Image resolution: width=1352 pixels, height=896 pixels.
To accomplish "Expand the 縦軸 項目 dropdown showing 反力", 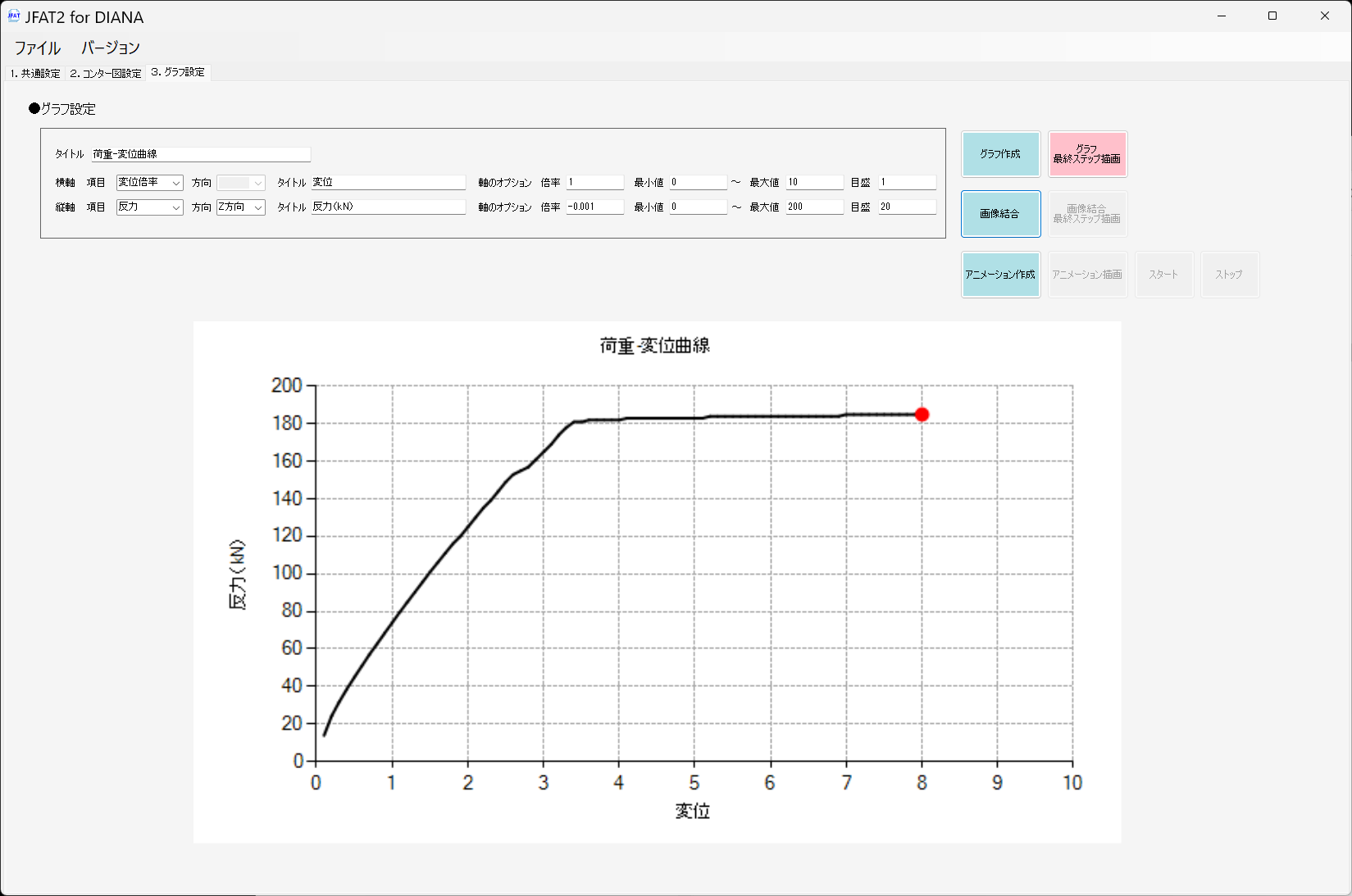I will [x=149, y=207].
